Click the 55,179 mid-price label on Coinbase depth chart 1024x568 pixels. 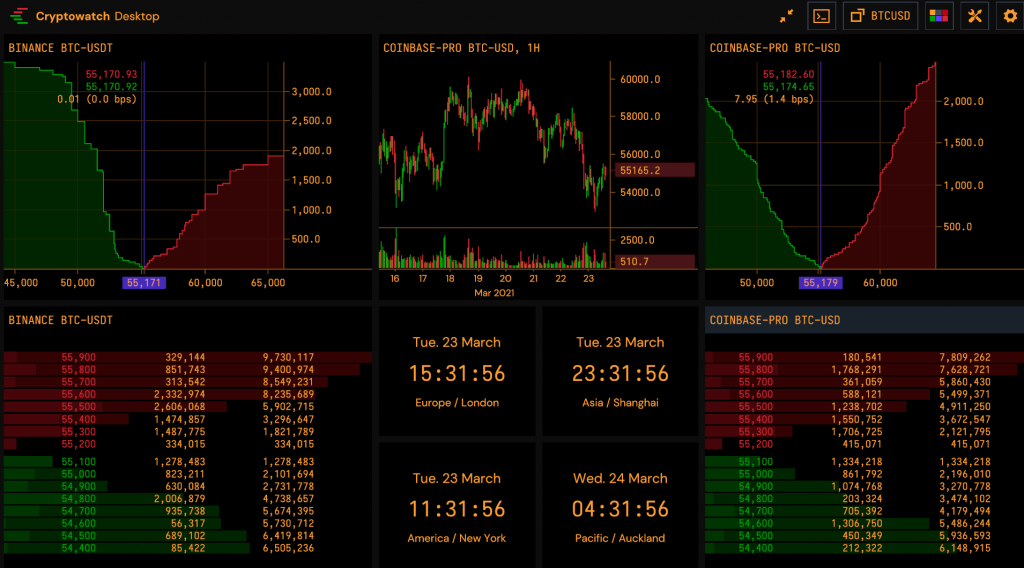click(821, 283)
